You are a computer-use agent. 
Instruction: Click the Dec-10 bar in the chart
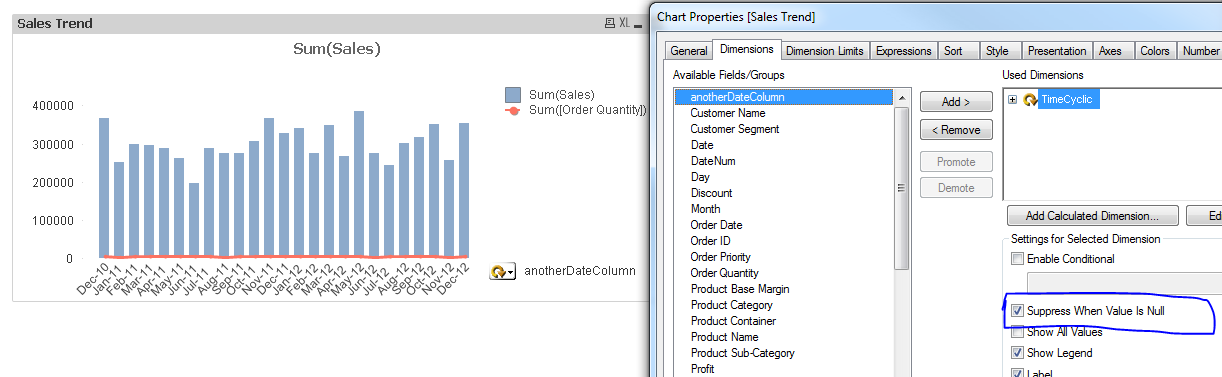[x=104, y=188]
